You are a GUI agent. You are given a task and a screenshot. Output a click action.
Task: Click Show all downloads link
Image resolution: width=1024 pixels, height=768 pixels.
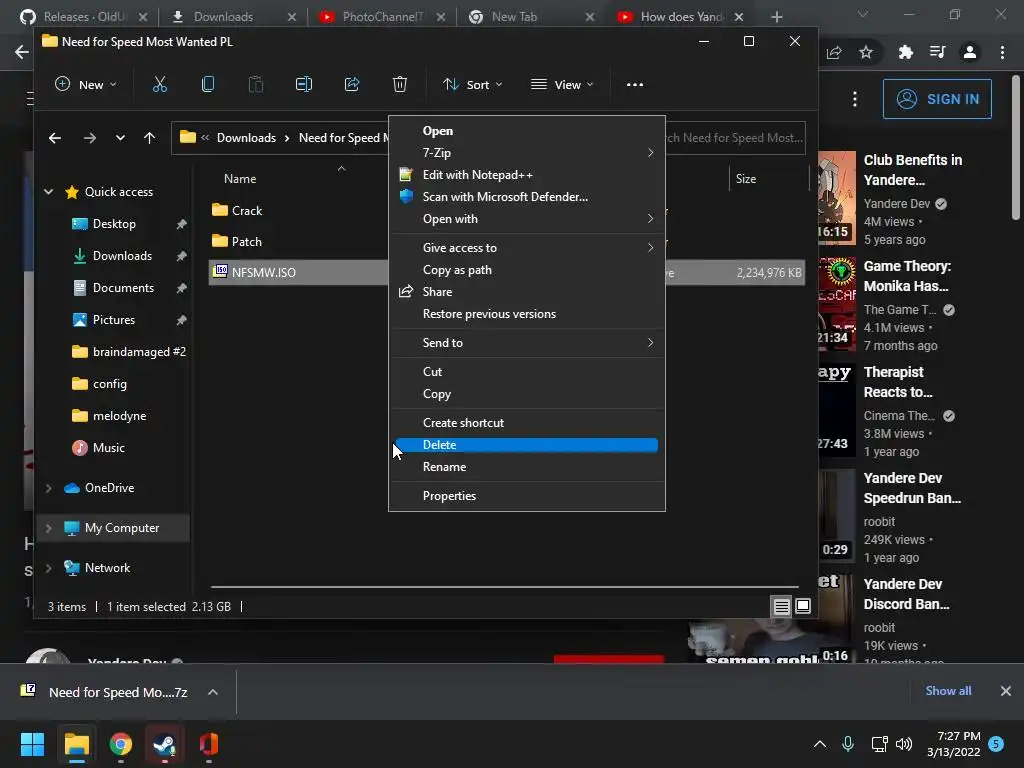pyautogui.click(x=948, y=691)
